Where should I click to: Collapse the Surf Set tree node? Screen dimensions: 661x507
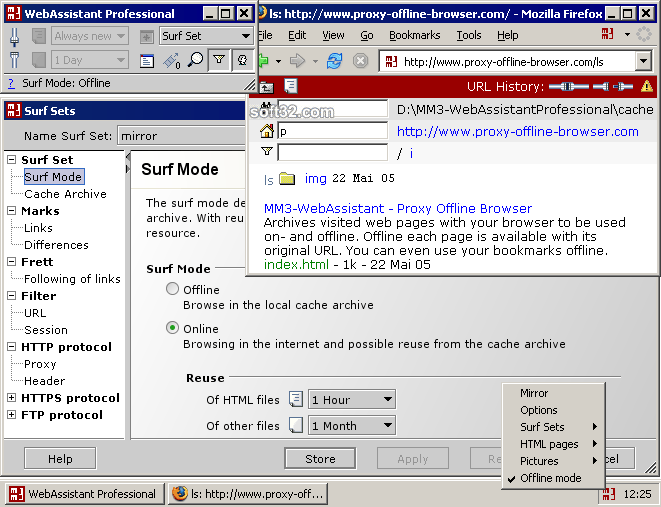pyautogui.click(x=12, y=160)
